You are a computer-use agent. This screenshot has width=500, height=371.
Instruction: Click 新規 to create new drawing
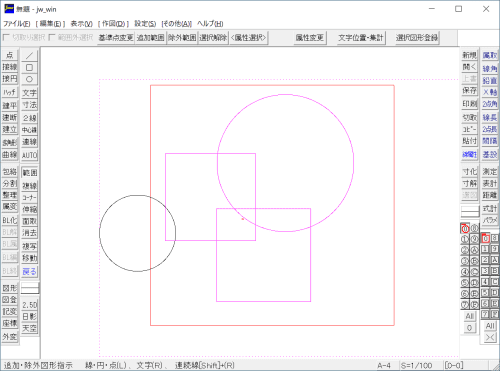pyautogui.click(x=469, y=55)
